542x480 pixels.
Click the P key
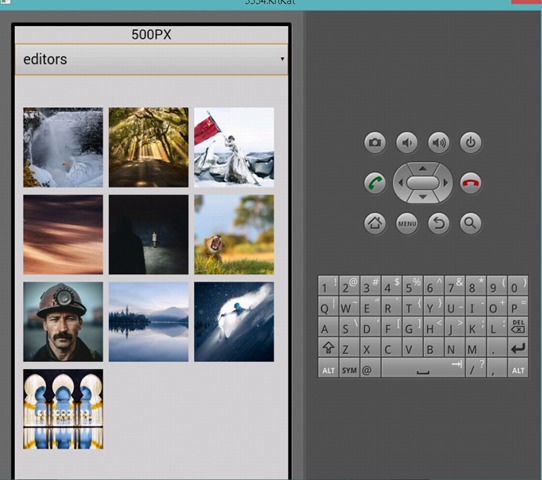518,306
